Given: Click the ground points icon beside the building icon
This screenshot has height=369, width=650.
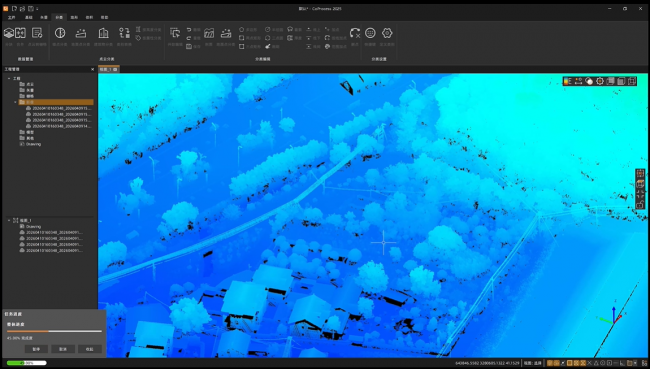Looking at the screenshot, I should [x=81, y=33].
